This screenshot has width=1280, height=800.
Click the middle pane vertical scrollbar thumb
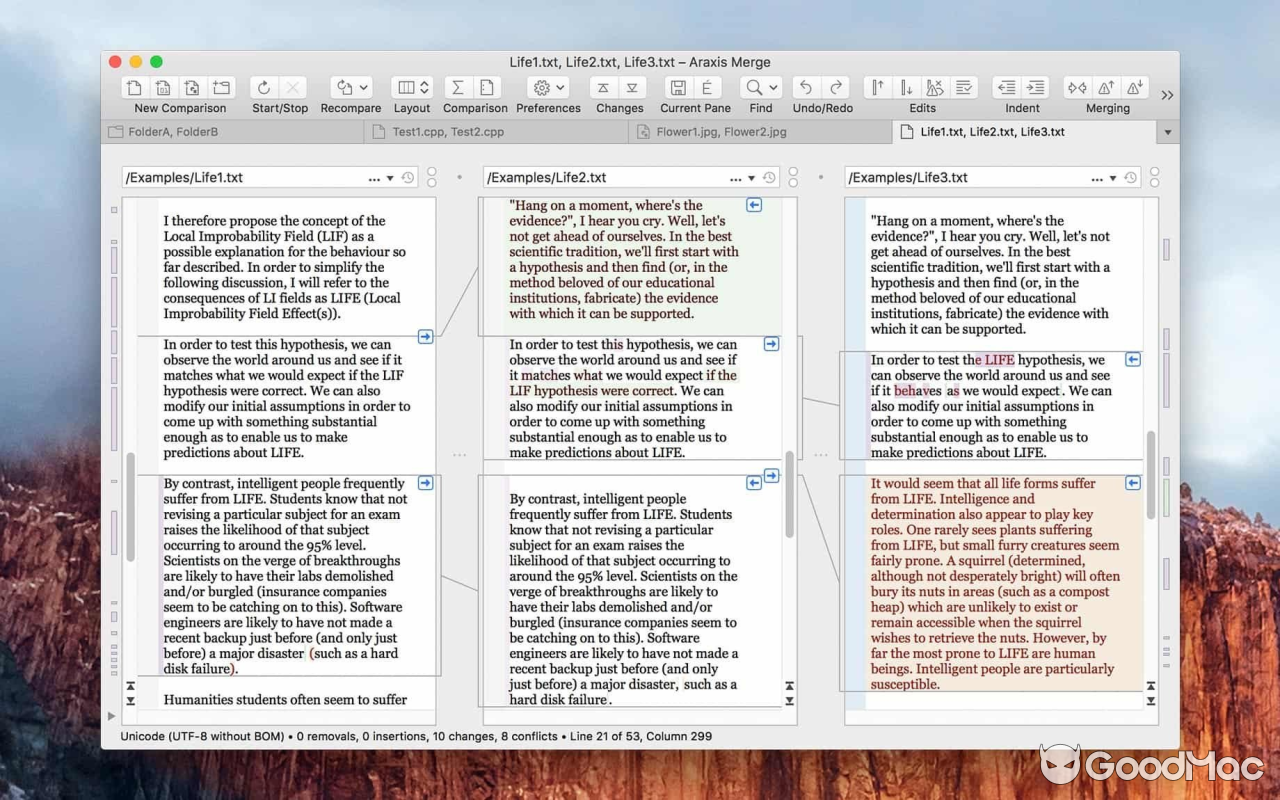(790, 492)
